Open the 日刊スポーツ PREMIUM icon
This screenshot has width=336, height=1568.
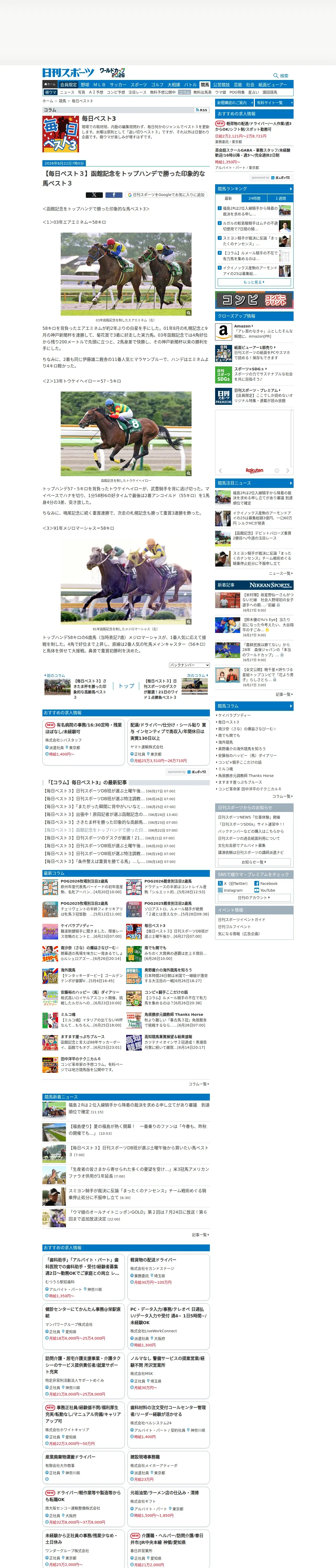pos(223,396)
